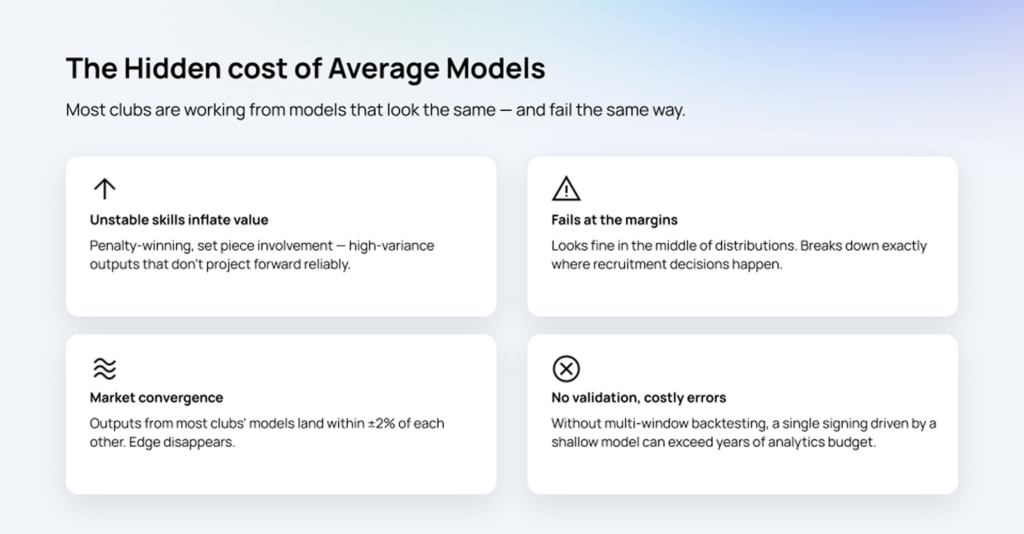Viewport: 1024px width, 534px height.
Task: Click the '±2% of each other' description
Action: pyautogui.click(x=267, y=432)
